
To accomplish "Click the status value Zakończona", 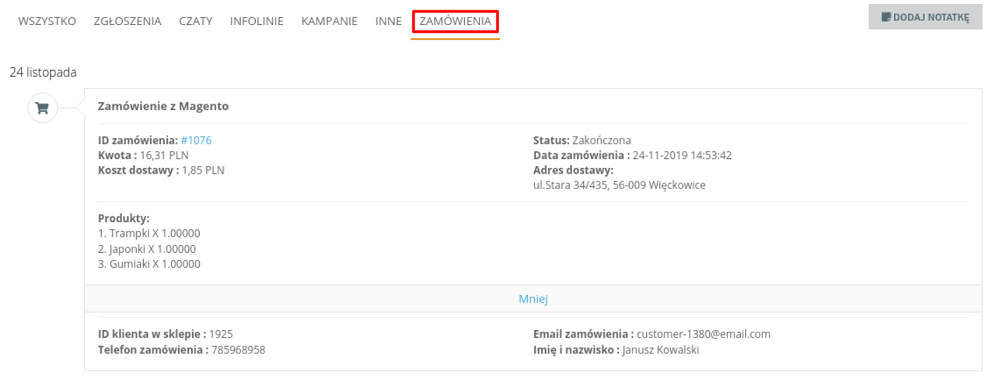I will click(x=602, y=140).
